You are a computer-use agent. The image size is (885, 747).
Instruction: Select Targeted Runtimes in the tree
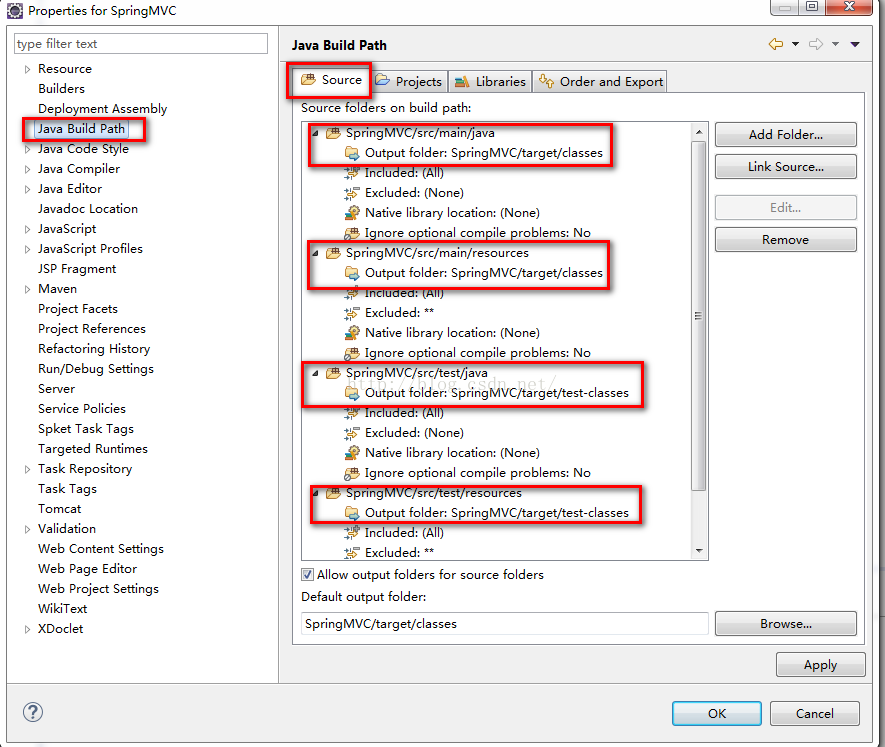[x=93, y=449]
